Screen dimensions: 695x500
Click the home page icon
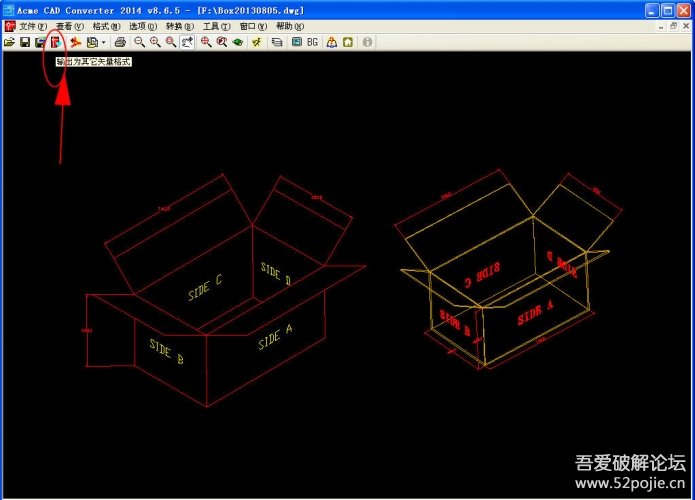(348, 43)
